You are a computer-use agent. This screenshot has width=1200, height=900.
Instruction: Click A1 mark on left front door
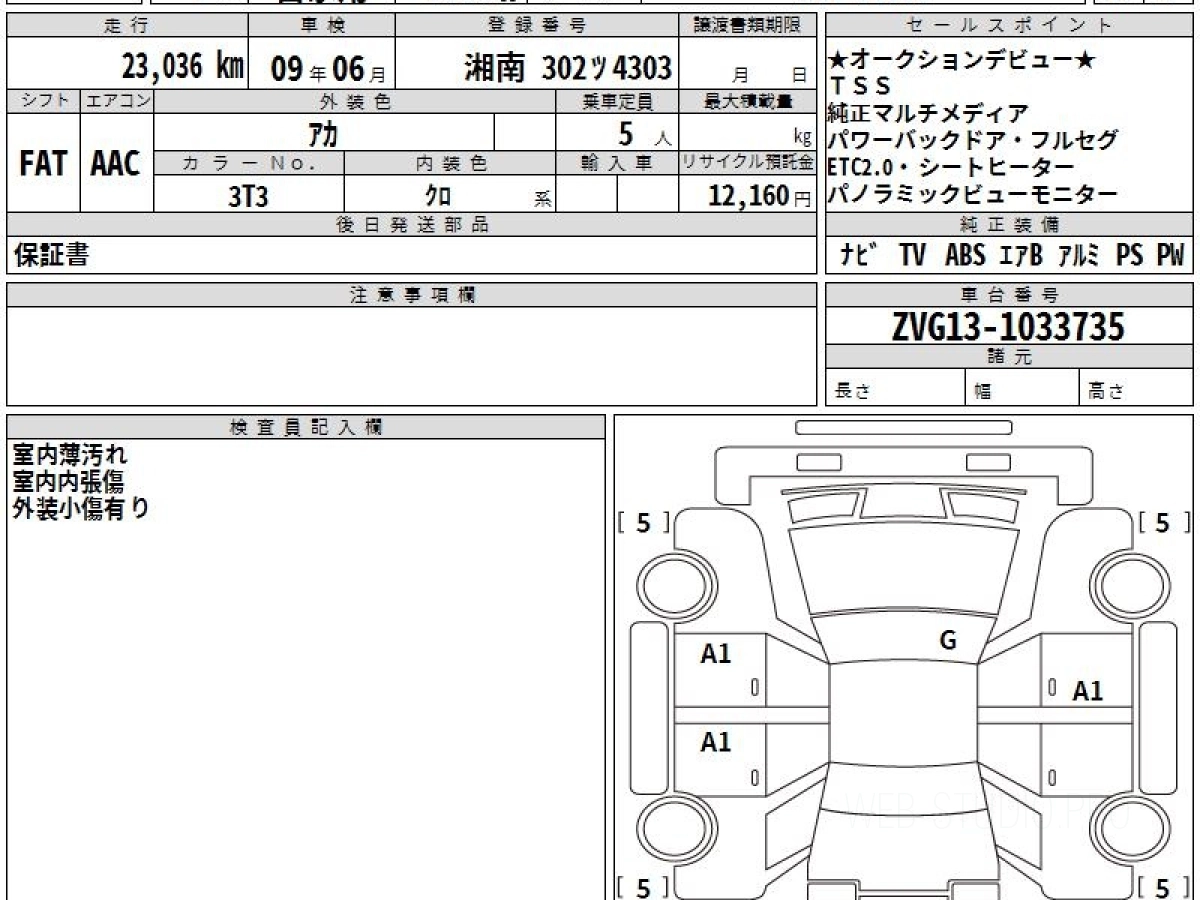coord(716,654)
